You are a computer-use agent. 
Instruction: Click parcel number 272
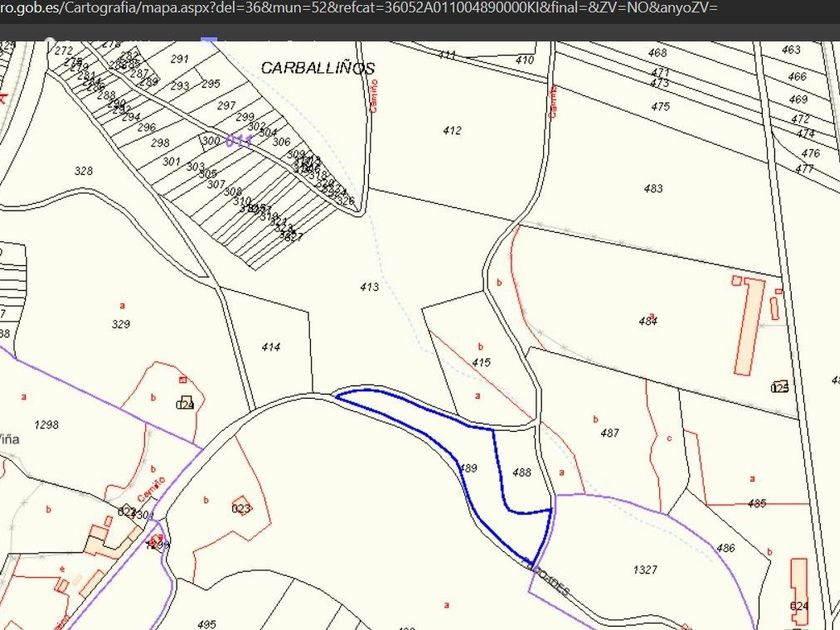pos(64,51)
